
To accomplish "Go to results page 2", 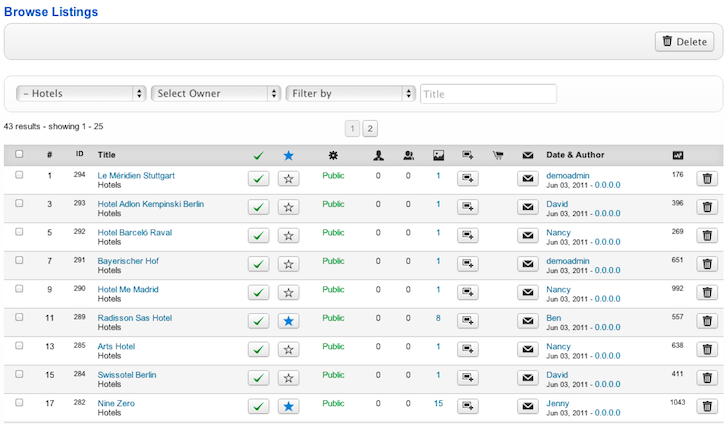I will pos(370,128).
